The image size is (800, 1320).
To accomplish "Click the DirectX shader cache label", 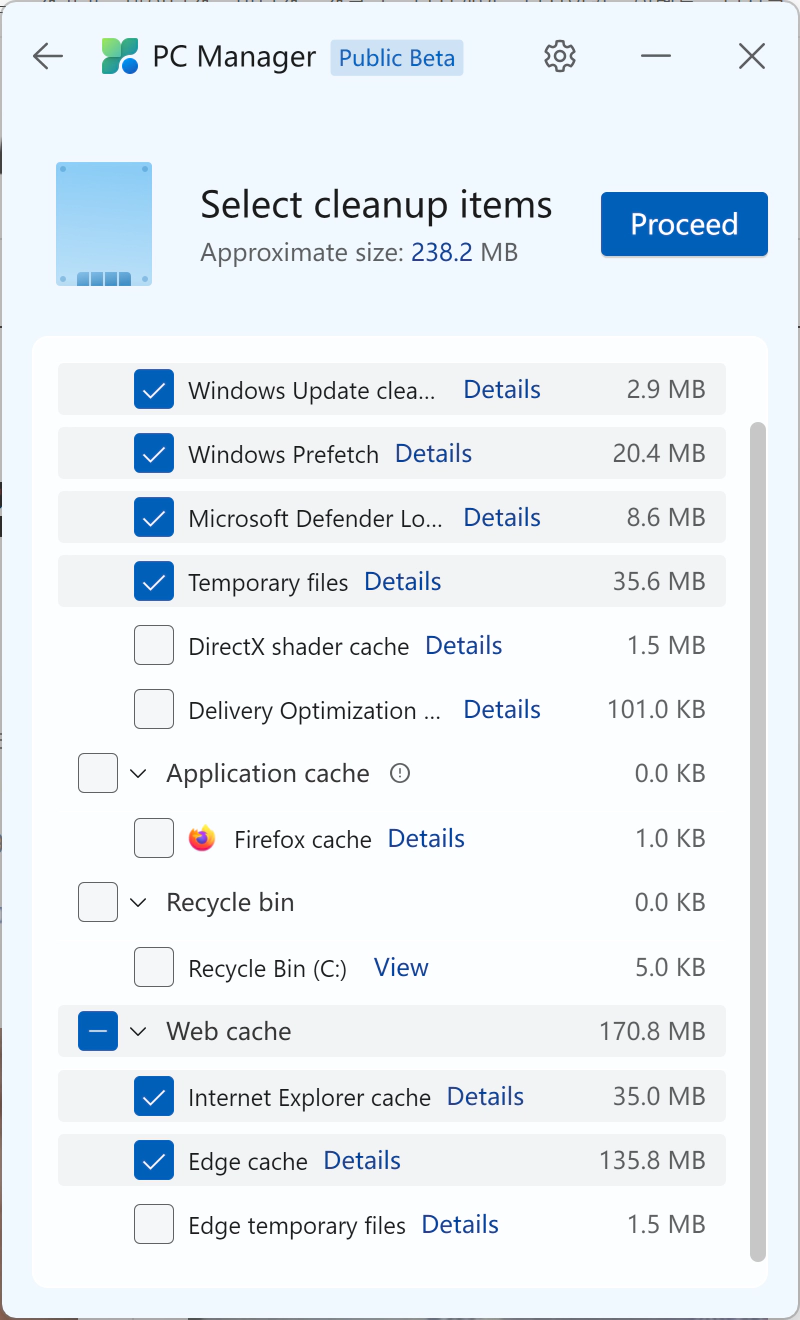I will pos(298,646).
